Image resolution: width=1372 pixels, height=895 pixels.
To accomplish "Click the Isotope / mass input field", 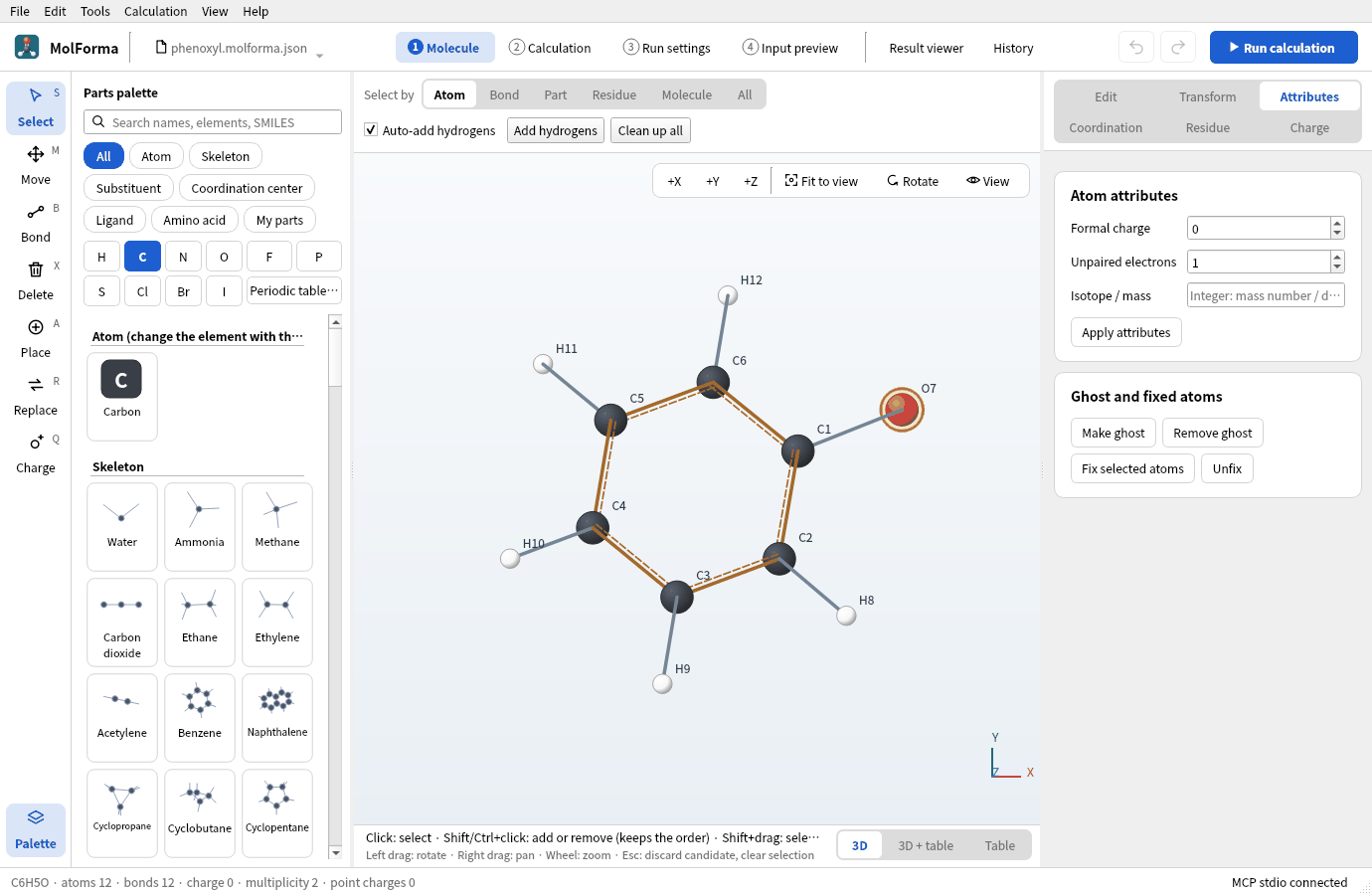I will 1266,295.
